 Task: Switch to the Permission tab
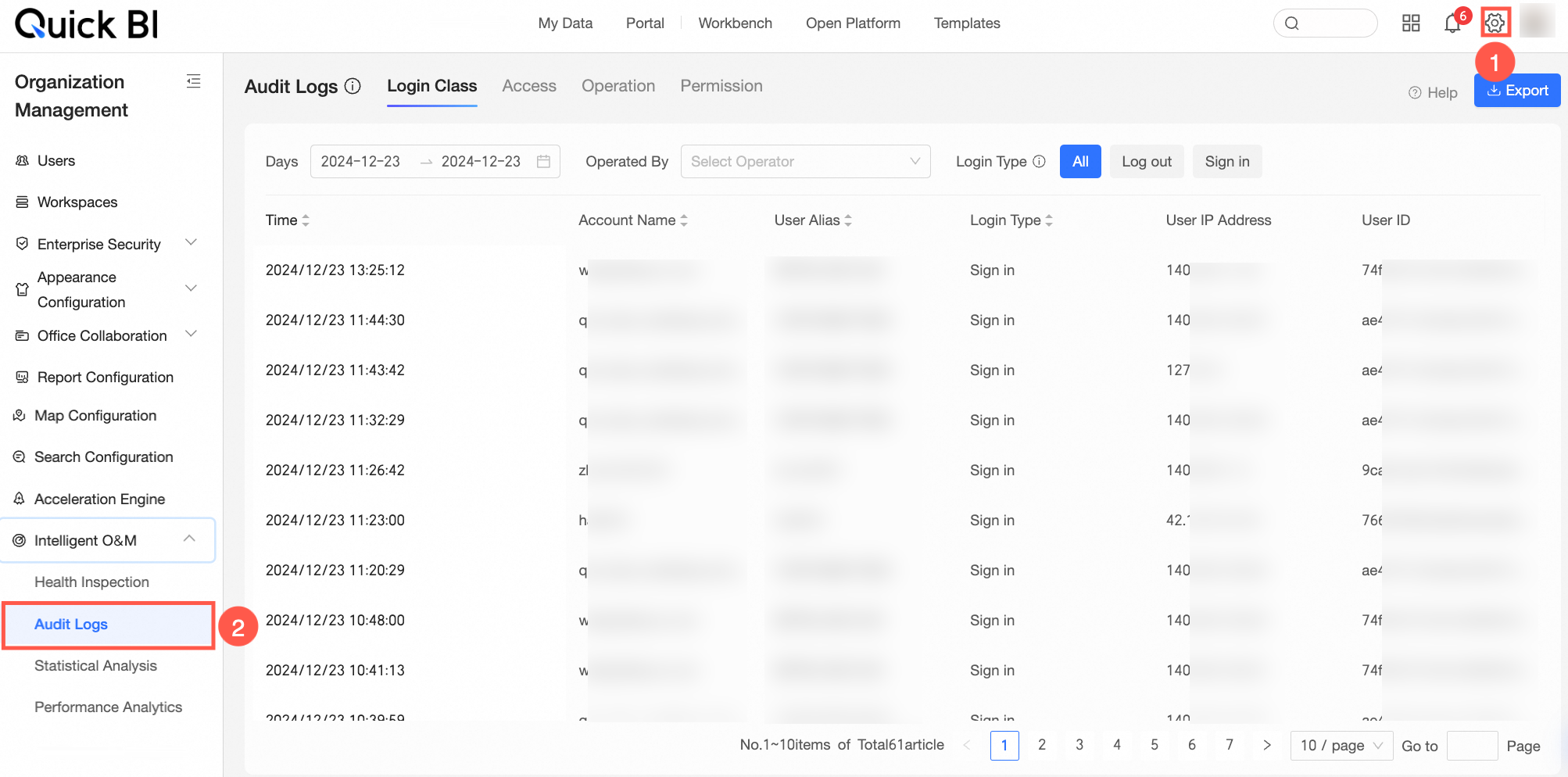721,86
